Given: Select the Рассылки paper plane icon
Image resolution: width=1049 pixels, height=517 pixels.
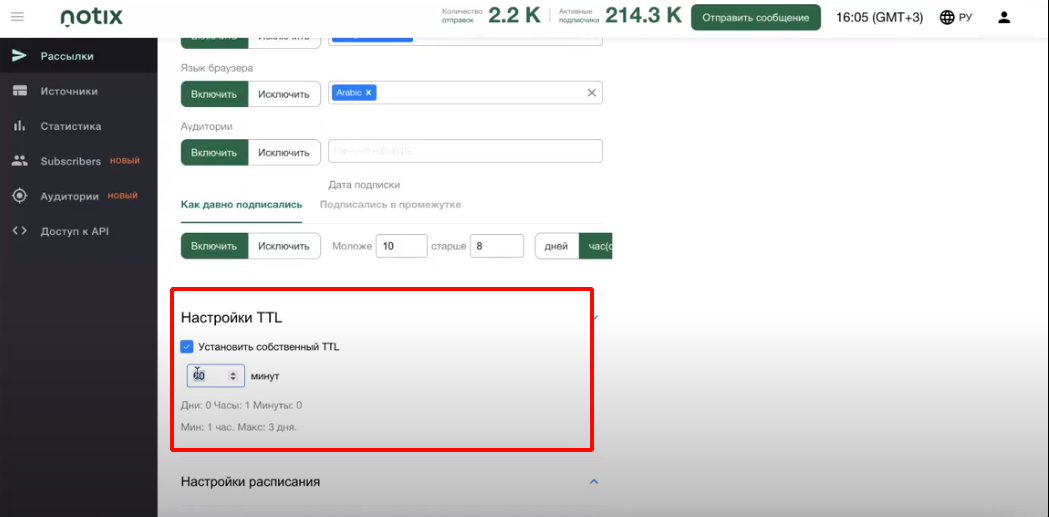Looking at the screenshot, I should tap(19, 56).
